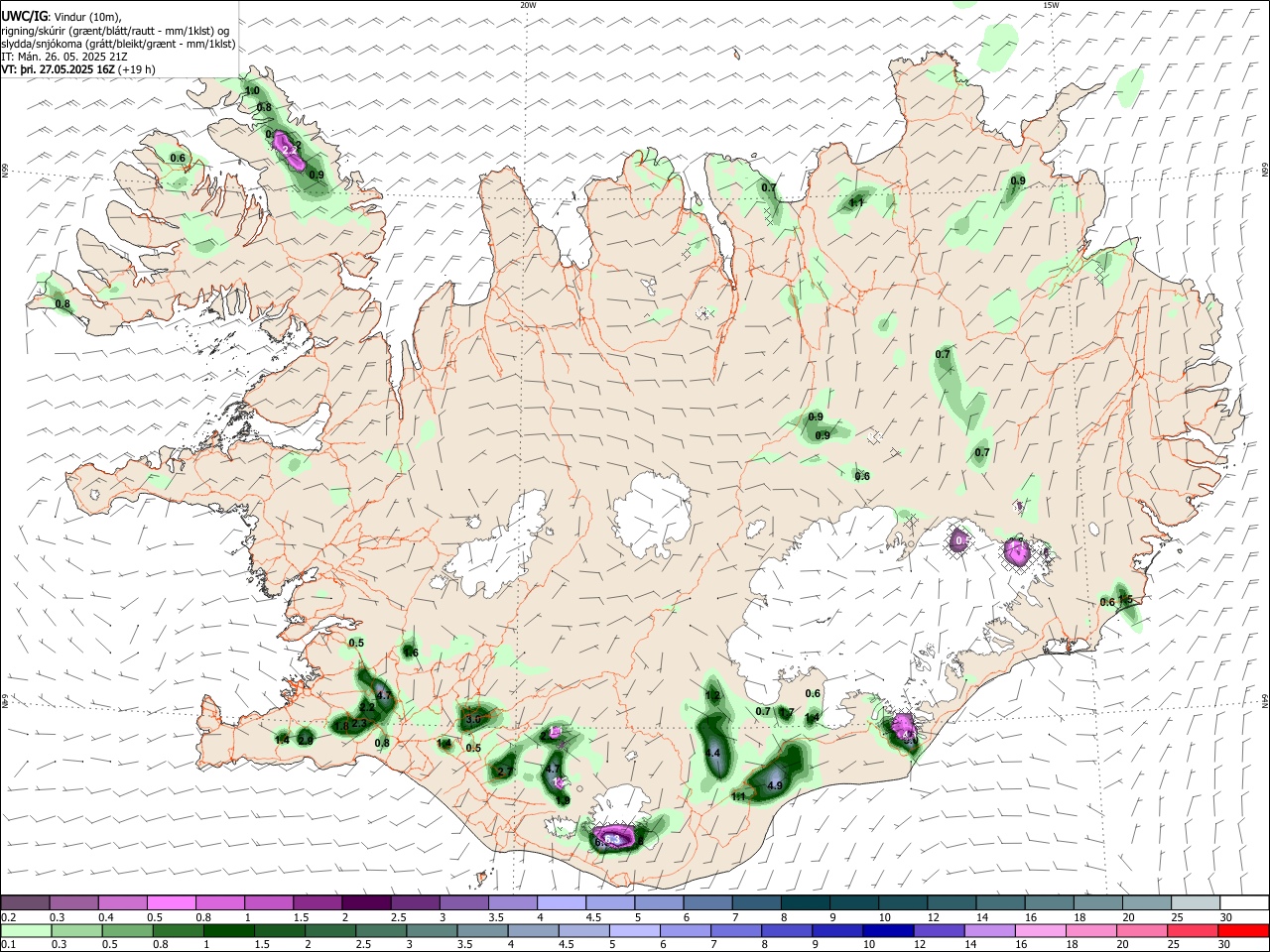Screen dimensions: 1270x952
Task: Click the pale grey swatch labeled 25 in purple legend
Action: 1197,903
